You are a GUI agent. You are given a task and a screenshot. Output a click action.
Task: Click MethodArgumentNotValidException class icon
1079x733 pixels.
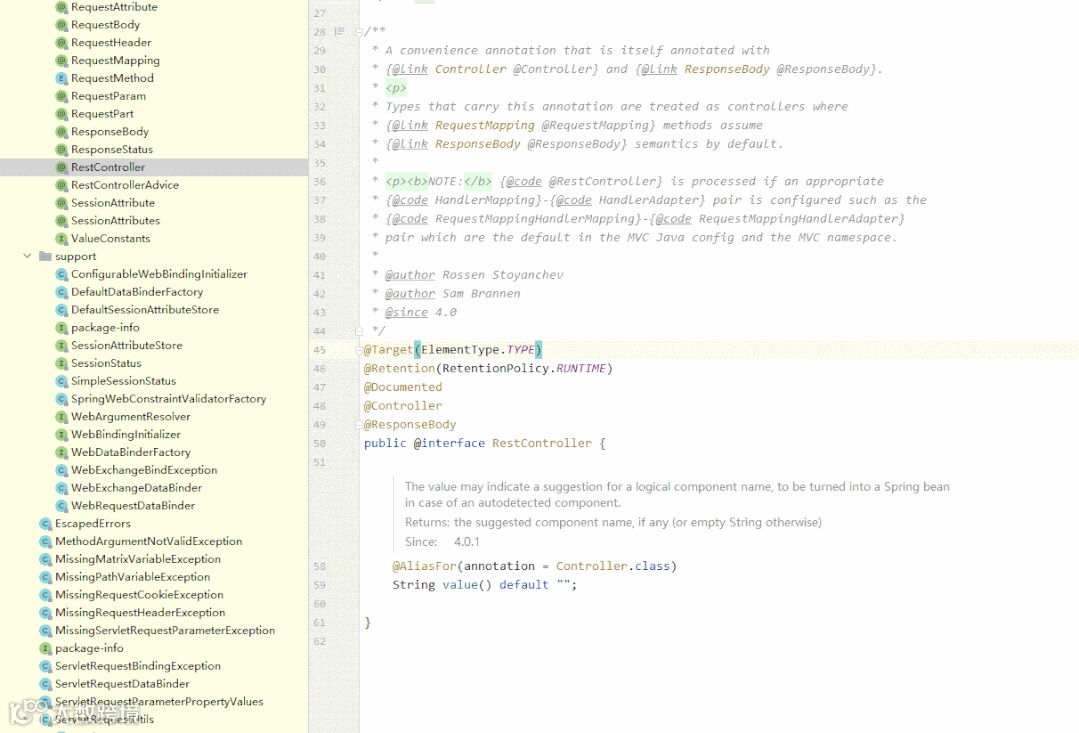click(x=45, y=542)
